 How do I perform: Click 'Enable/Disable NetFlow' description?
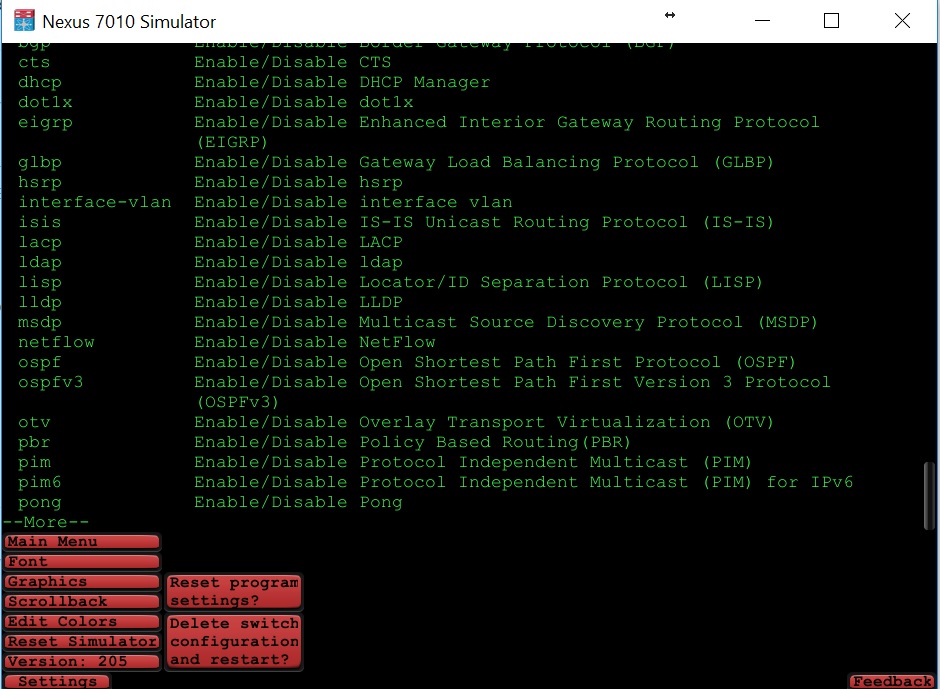tap(315, 342)
